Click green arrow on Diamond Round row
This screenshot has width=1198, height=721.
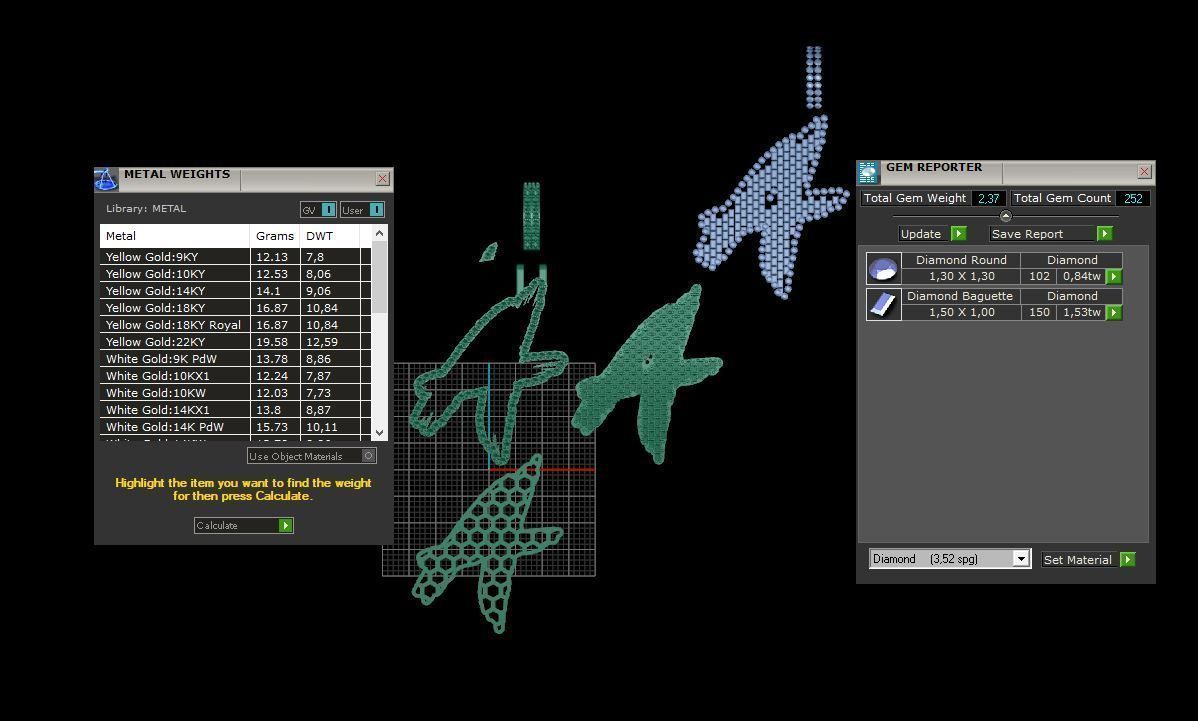coord(1114,276)
